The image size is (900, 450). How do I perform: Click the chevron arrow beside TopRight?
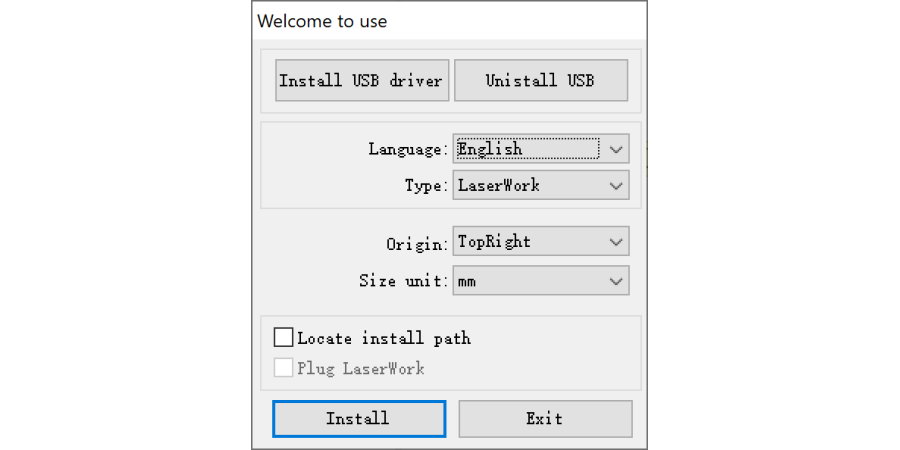[617, 242]
